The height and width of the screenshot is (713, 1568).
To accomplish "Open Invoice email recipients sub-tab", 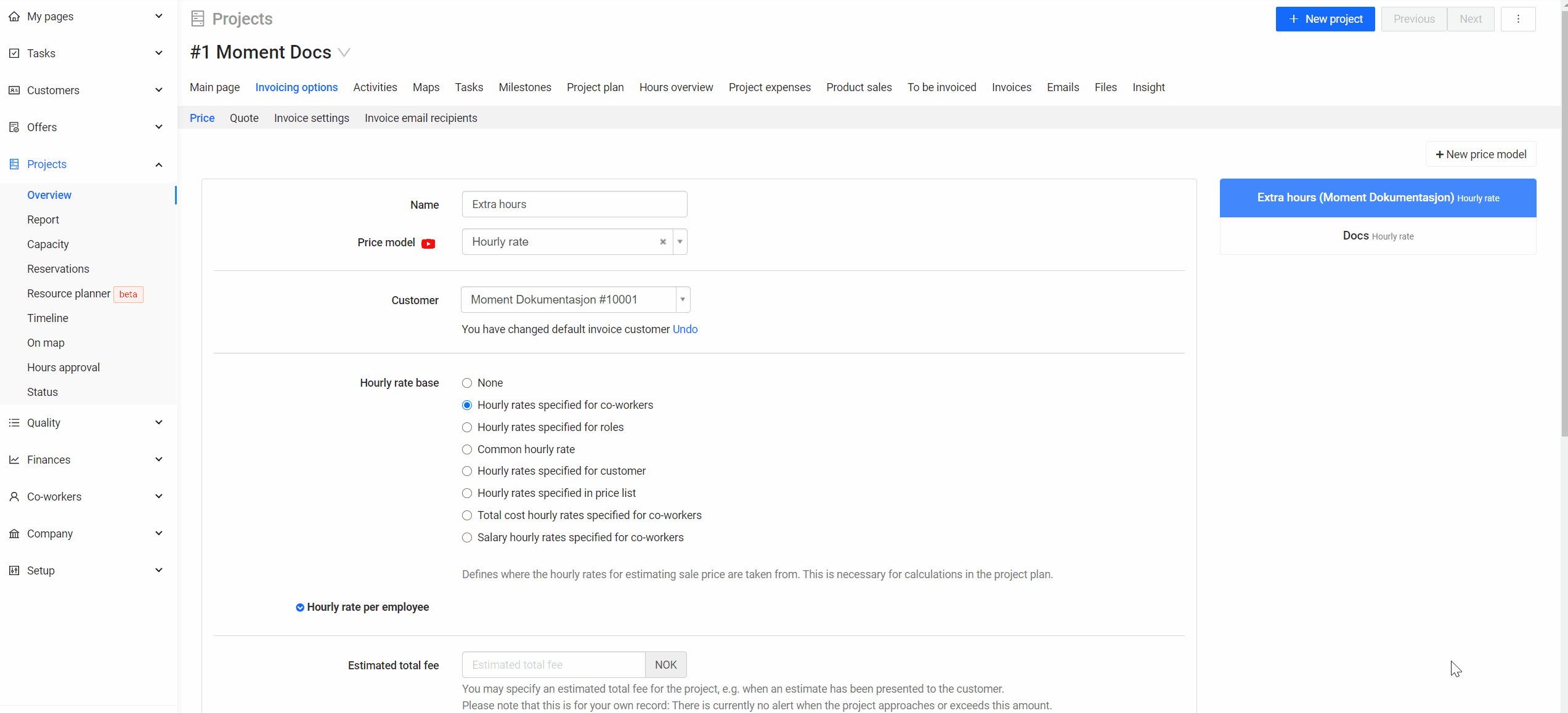I will point(421,118).
